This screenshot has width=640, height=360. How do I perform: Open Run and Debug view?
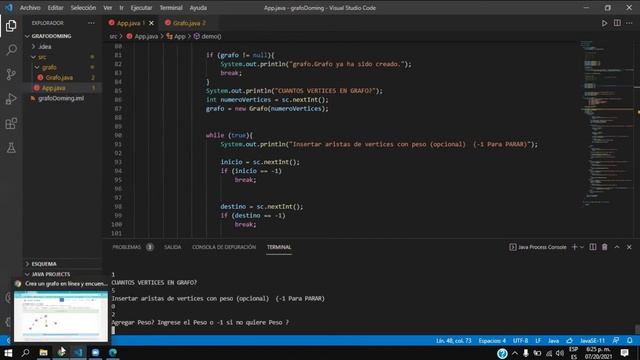pyautogui.click(x=11, y=99)
